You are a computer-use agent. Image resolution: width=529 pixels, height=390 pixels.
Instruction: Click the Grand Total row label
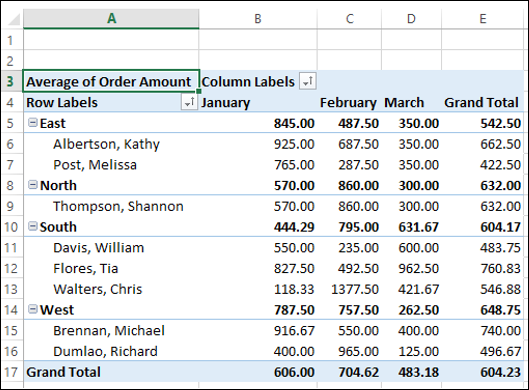tap(63, 372)
